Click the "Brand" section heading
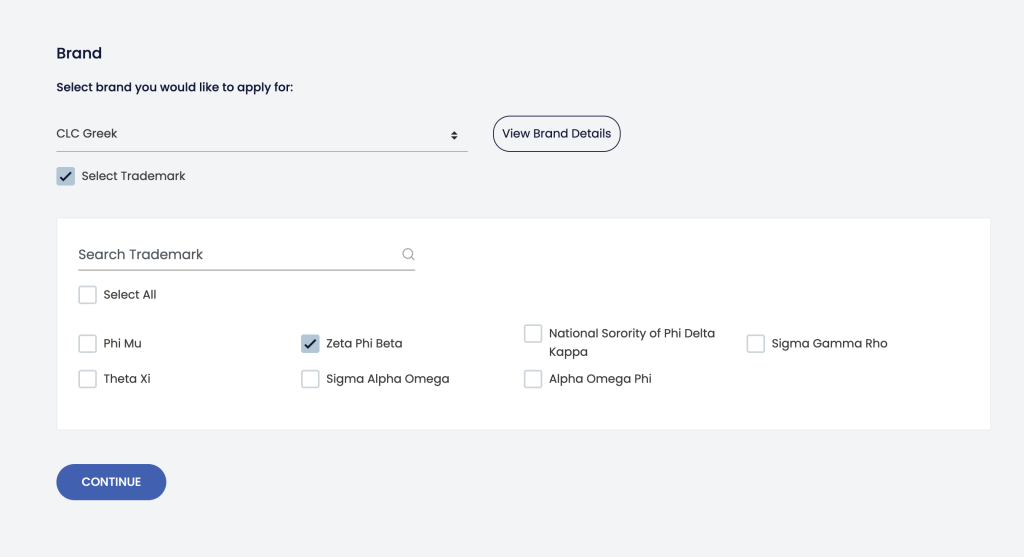Screen dimensions: 1024x557 79,53
